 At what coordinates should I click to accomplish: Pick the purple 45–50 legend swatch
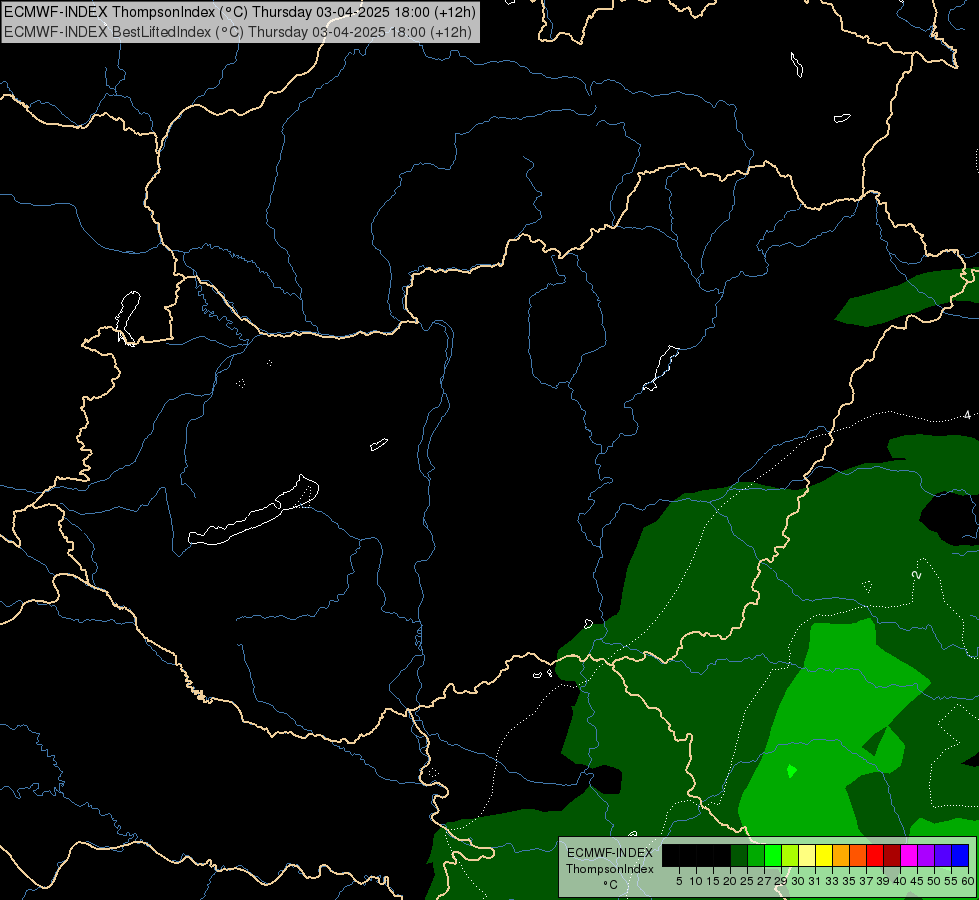[x=926, y=855]
